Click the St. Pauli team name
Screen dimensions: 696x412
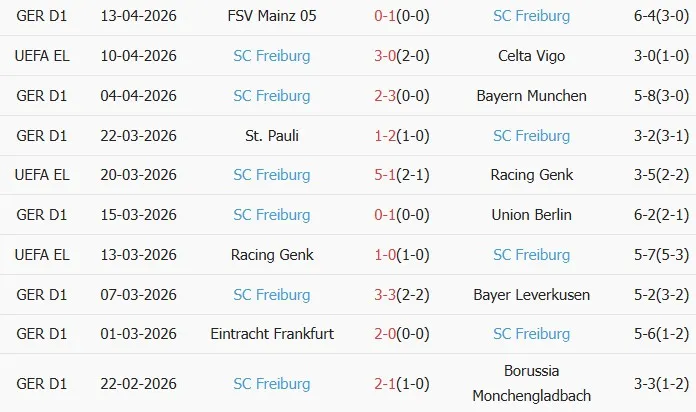pos(272,135)
